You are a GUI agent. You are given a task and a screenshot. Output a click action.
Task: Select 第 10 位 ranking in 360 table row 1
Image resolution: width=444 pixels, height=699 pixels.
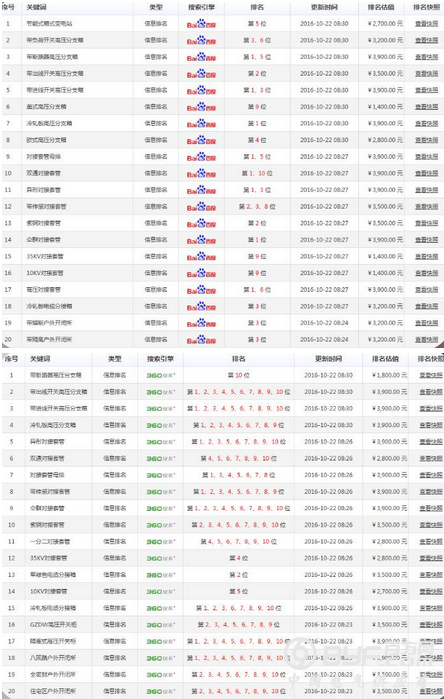[x=238, y=375]
